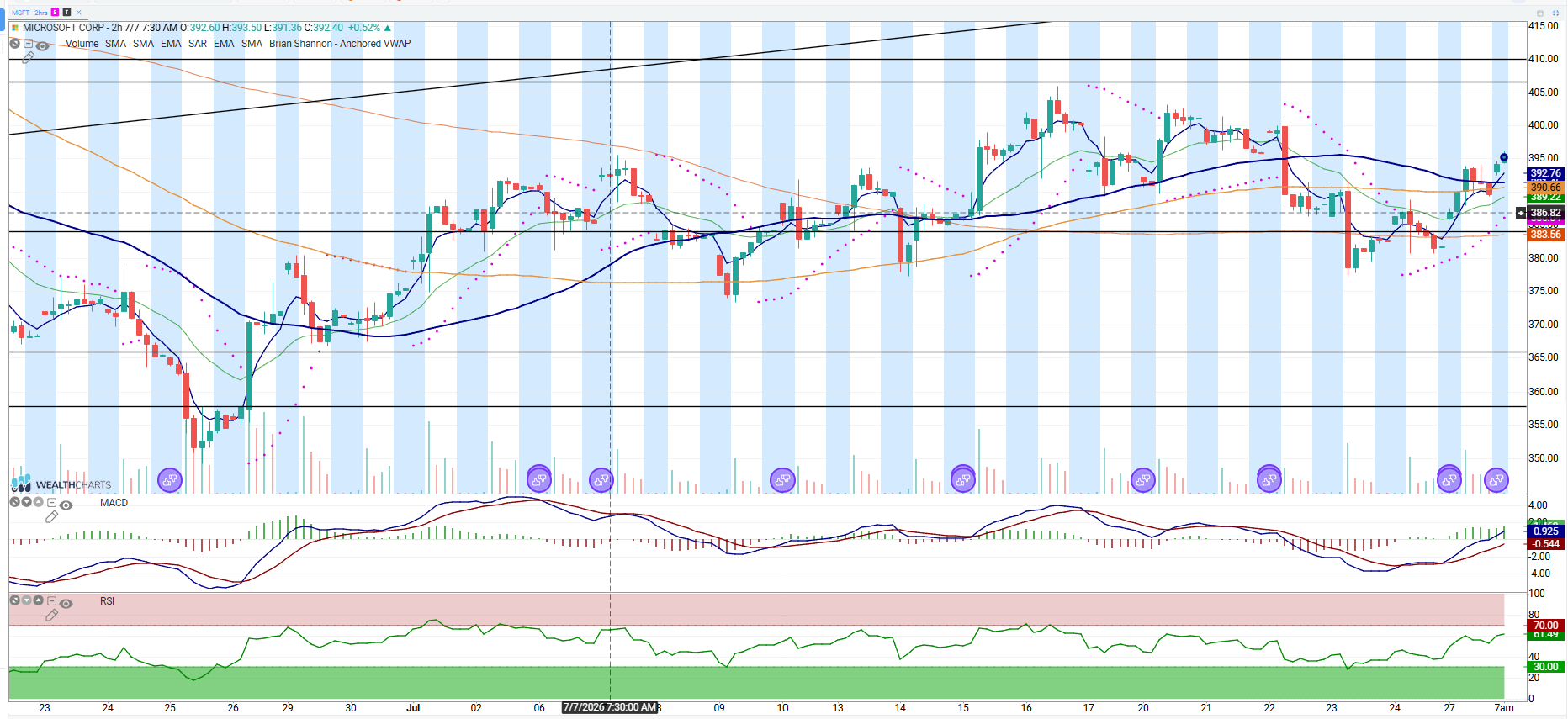
Task: Toggle RSI visibility eye
Action: click(66, 604)
